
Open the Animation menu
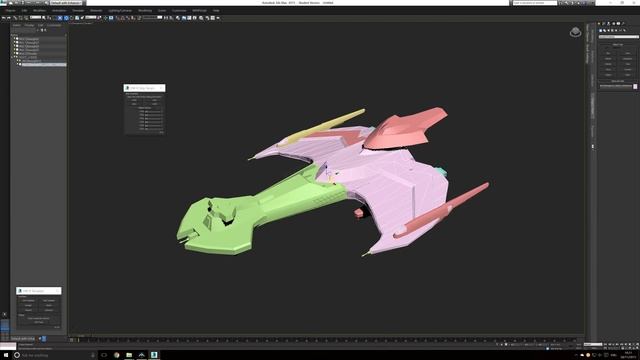tap(59, 11)
